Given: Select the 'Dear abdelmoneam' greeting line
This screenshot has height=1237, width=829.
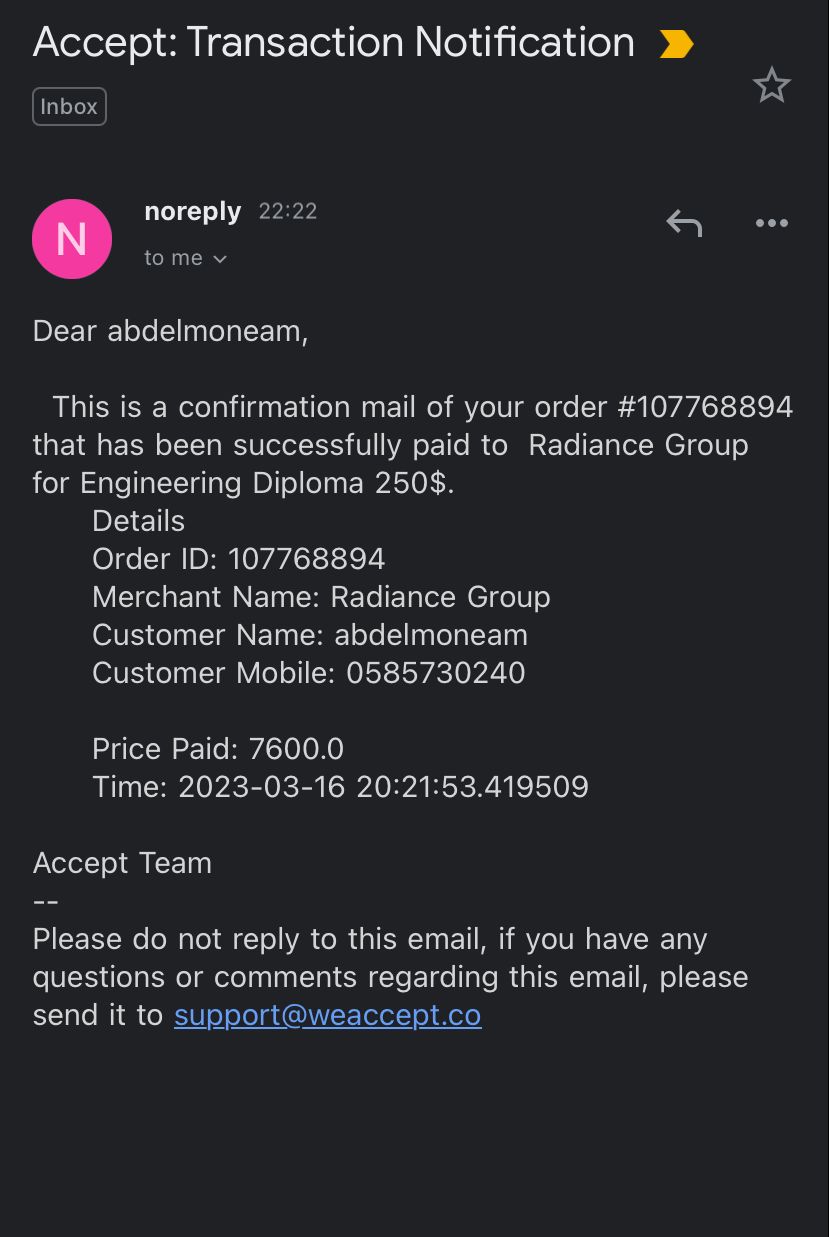Looking at the screenshot, I should click(x=171, y=331).
